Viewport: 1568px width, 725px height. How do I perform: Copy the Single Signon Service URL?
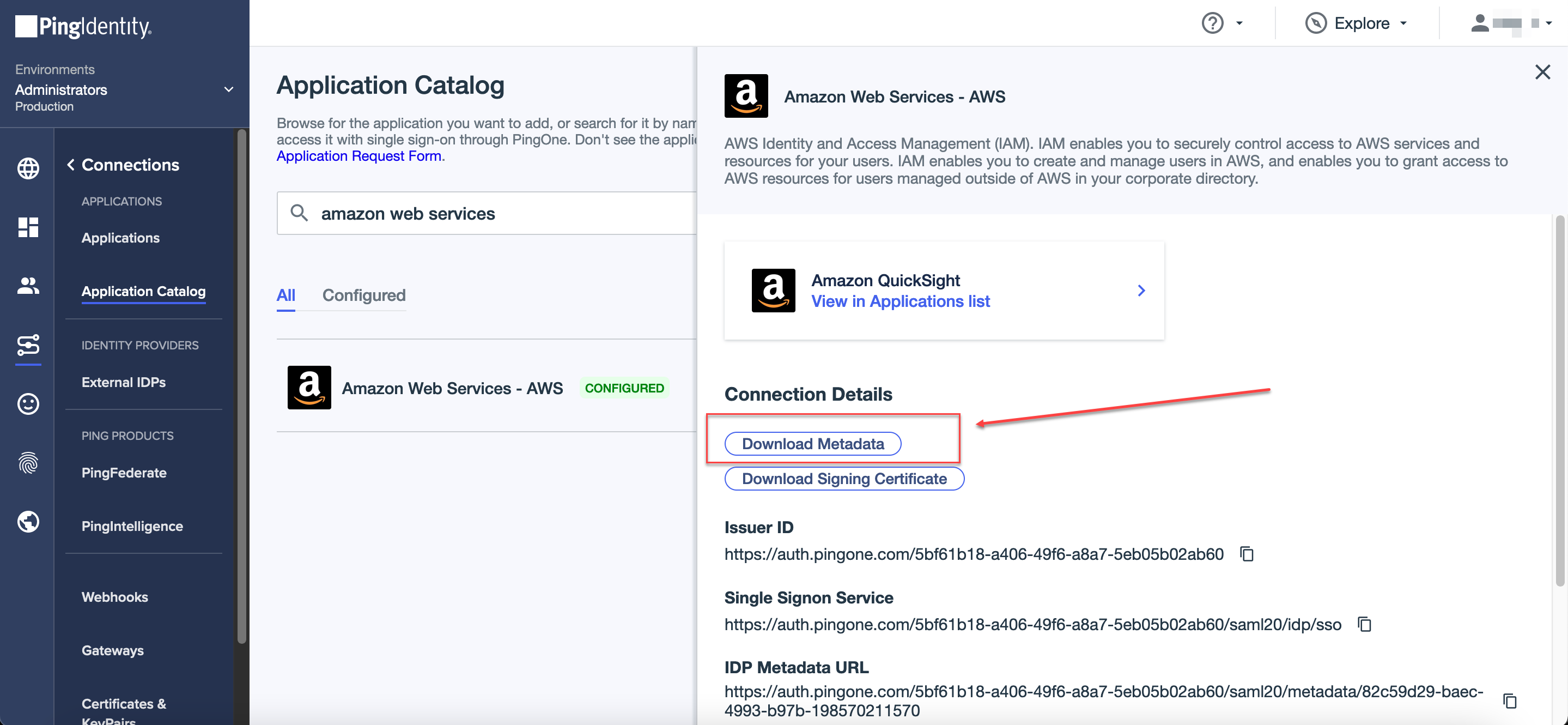pyautogui.click(x=1364, y=625)
